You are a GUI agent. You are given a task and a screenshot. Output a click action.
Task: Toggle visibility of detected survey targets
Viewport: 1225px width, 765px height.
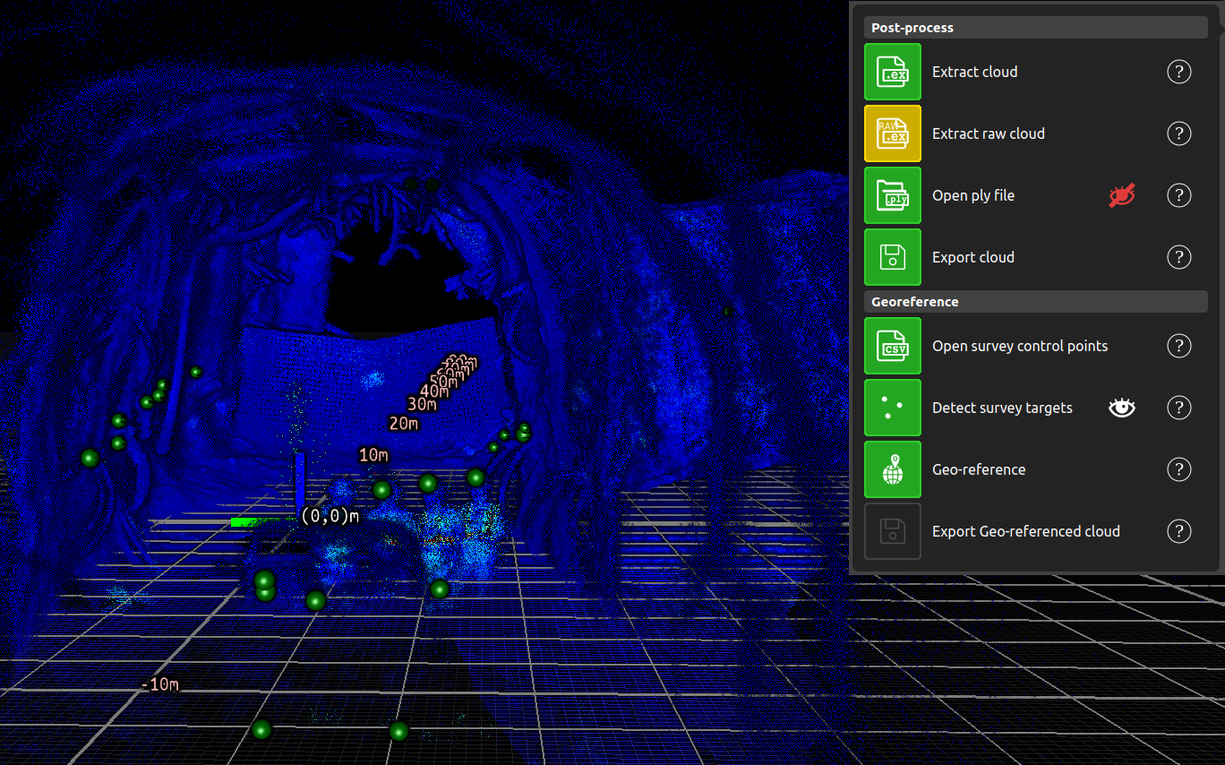(1121, 407)
